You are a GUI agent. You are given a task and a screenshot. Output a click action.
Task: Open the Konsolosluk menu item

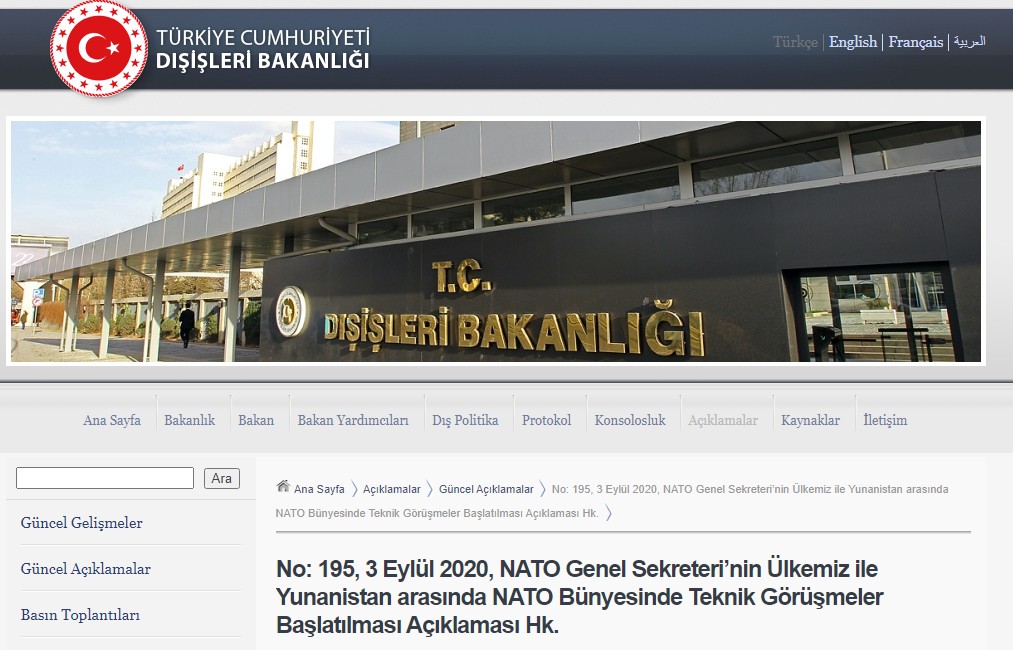click(630, 420)
